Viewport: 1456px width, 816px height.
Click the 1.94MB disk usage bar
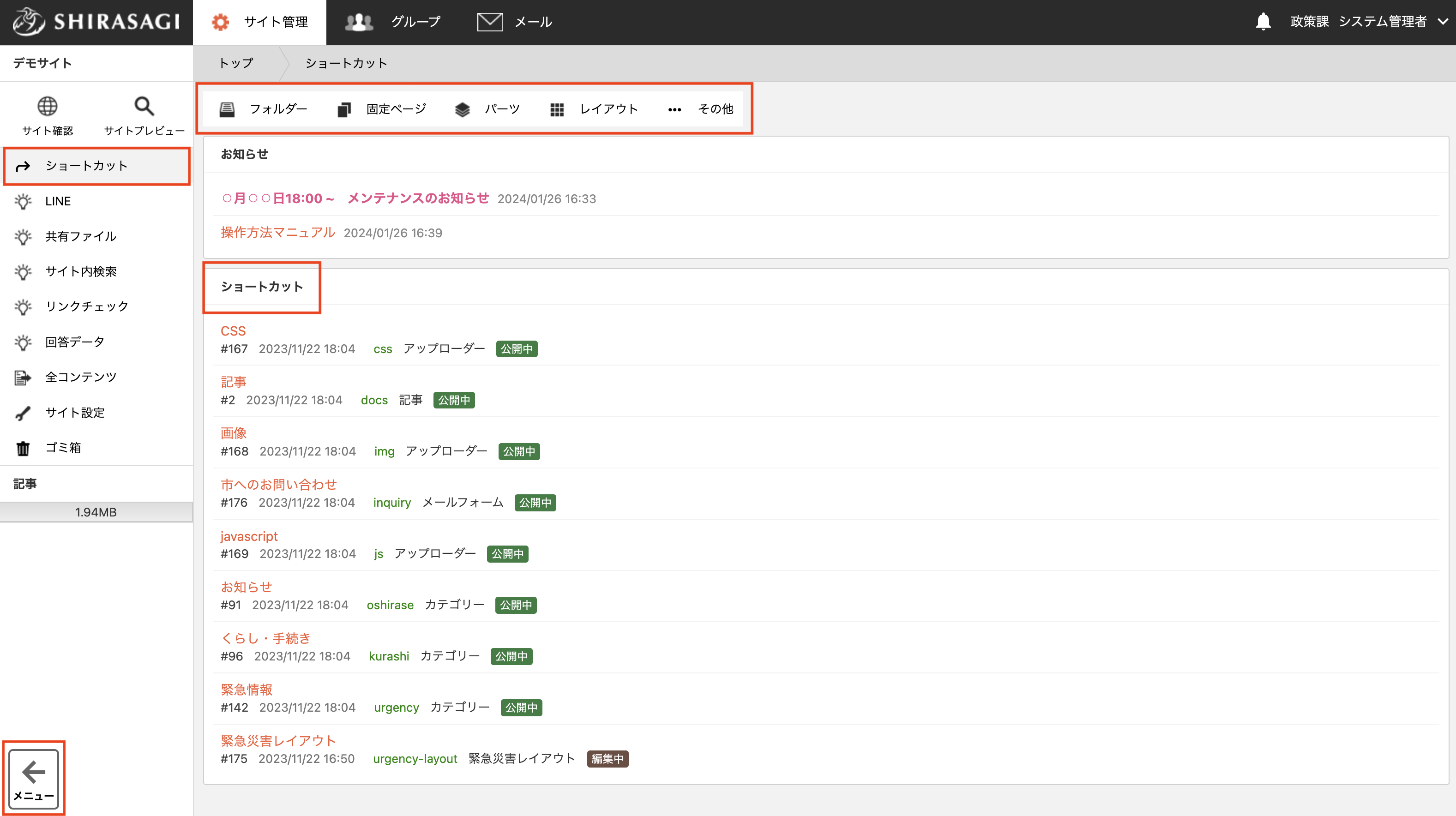(x=96, y=512)
